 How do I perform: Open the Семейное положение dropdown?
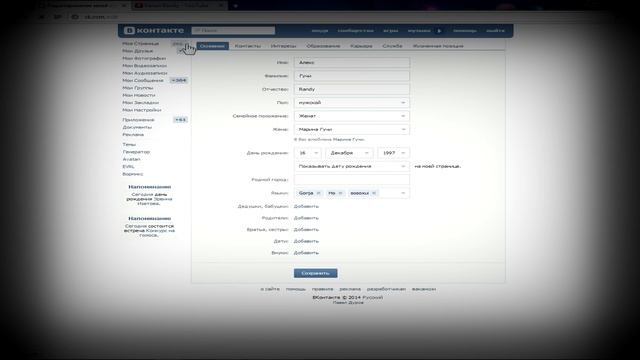click(x=352, y=116)
